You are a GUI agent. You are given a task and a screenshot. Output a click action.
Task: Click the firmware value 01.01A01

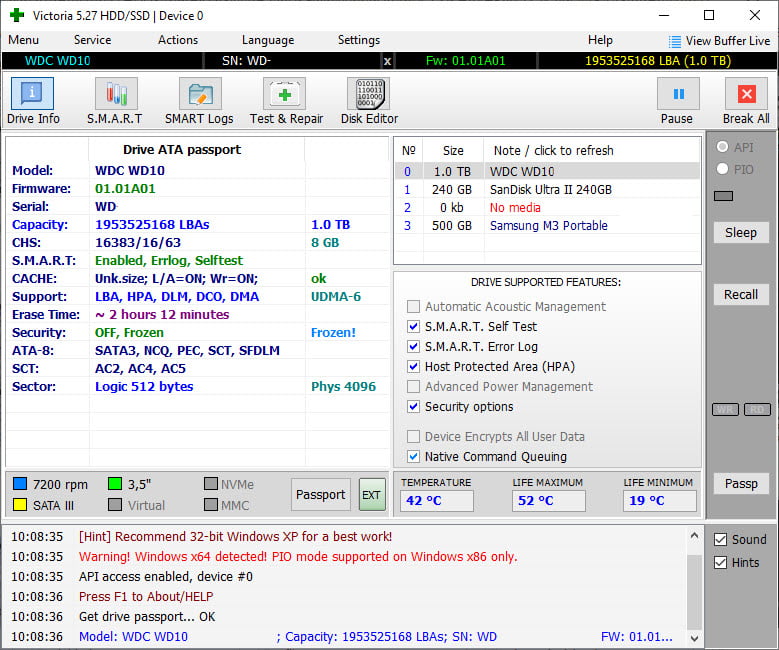tap(125, 189)
